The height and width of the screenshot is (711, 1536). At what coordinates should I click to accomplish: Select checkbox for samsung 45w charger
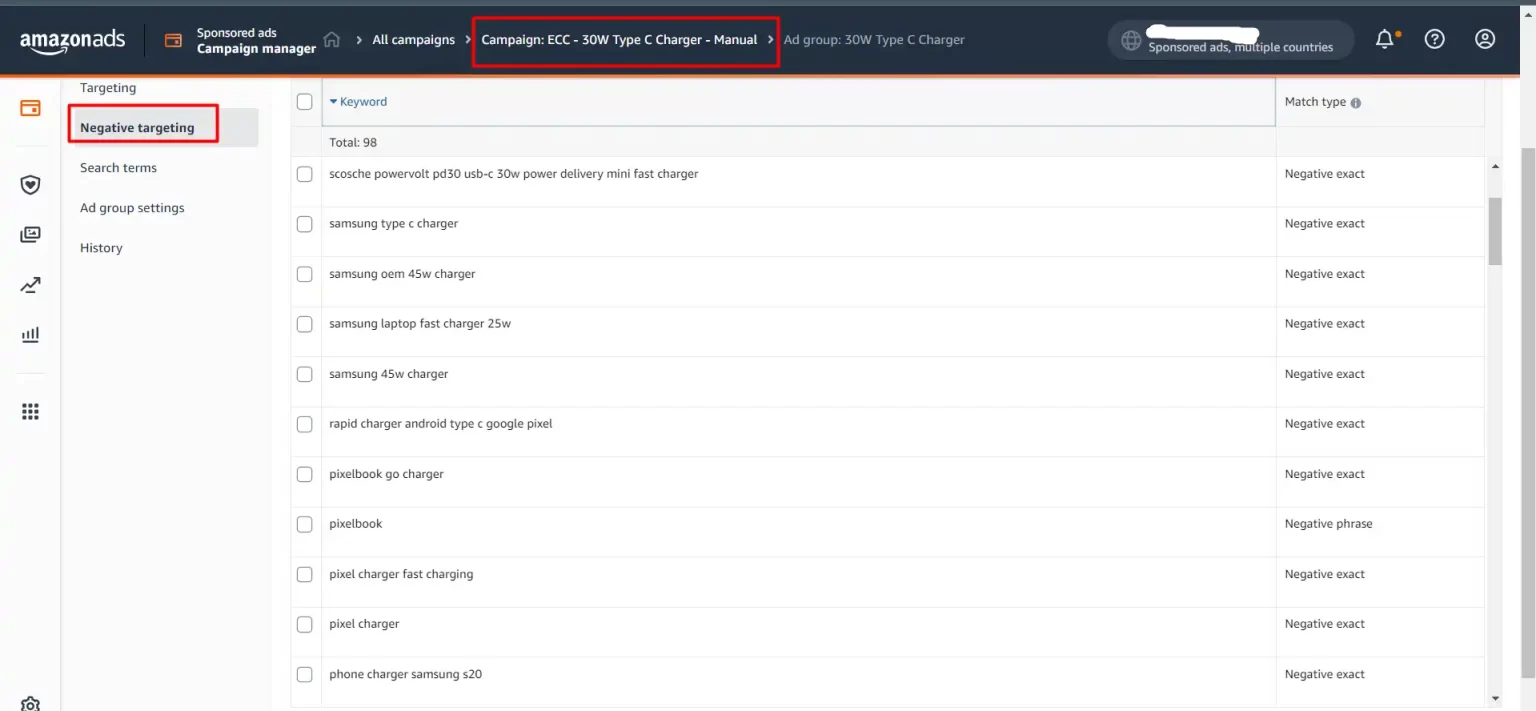click(x=305, y=374)
